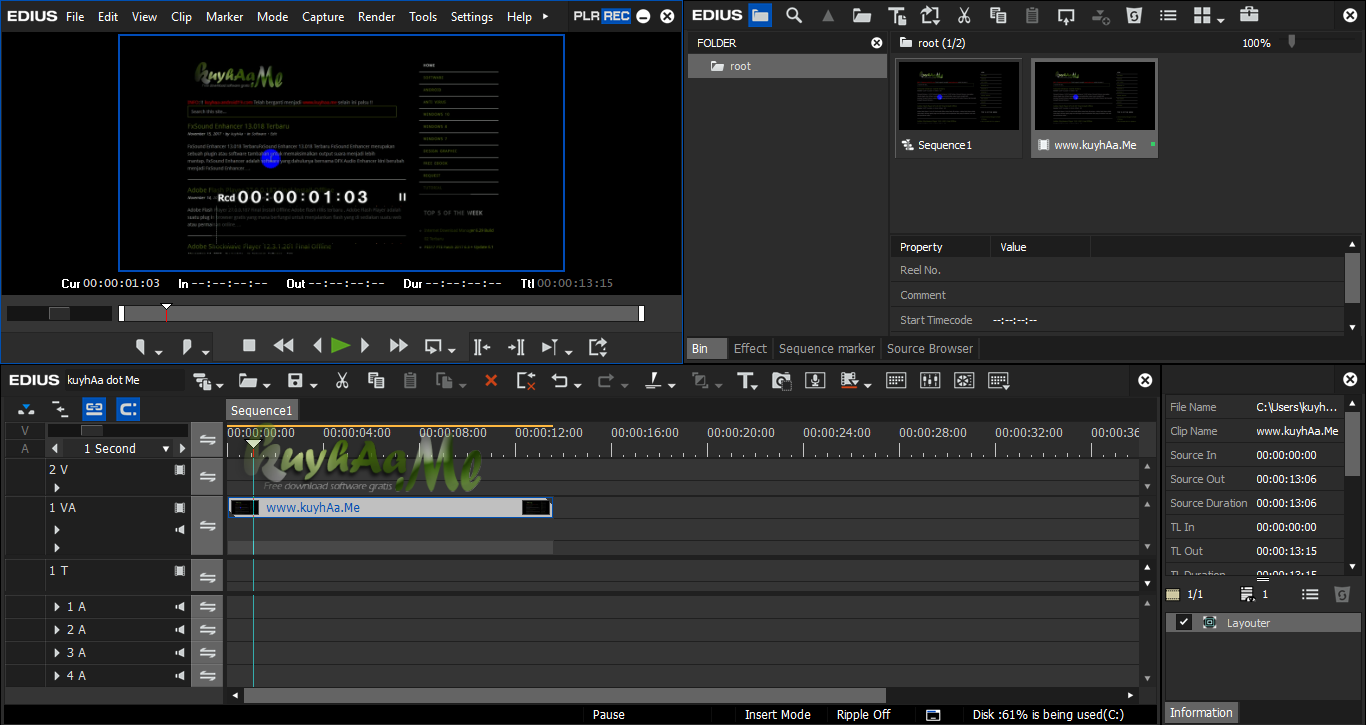1366x725 pixels.
Task: Click the Add Clip folder icon in the bin
Action: (861, 15)
